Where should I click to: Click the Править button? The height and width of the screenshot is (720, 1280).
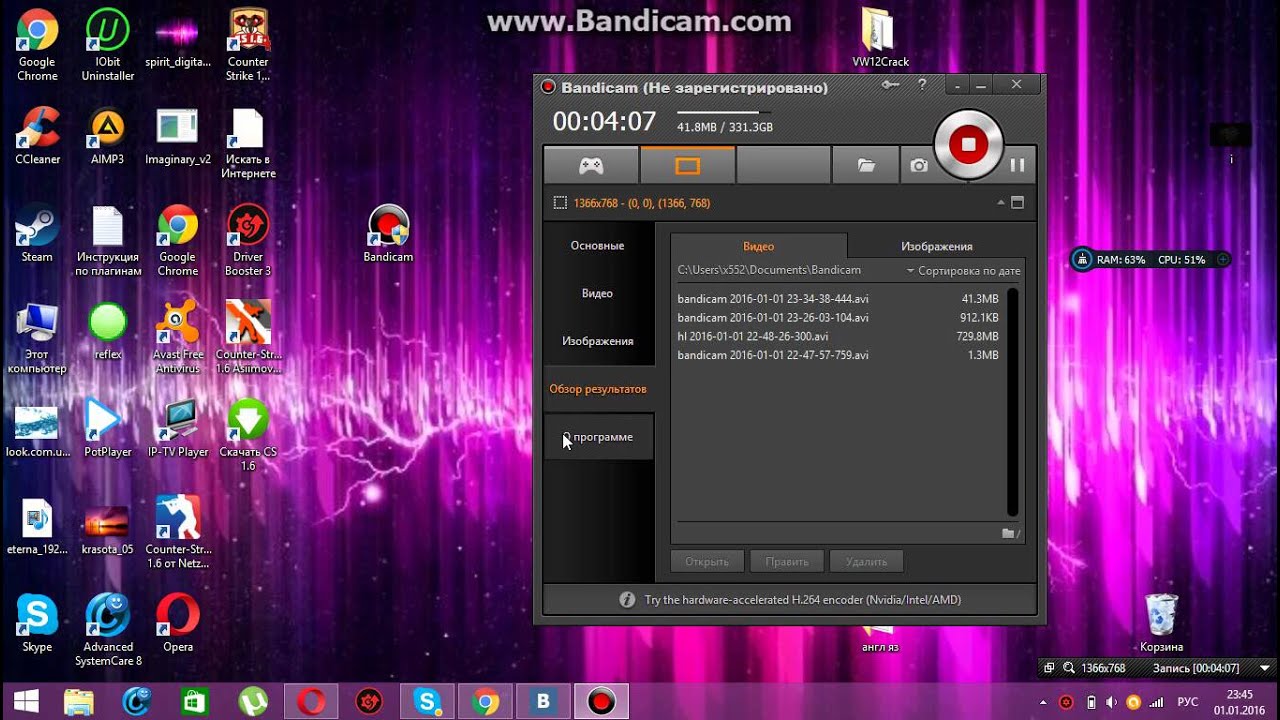[x=787, y=562]
